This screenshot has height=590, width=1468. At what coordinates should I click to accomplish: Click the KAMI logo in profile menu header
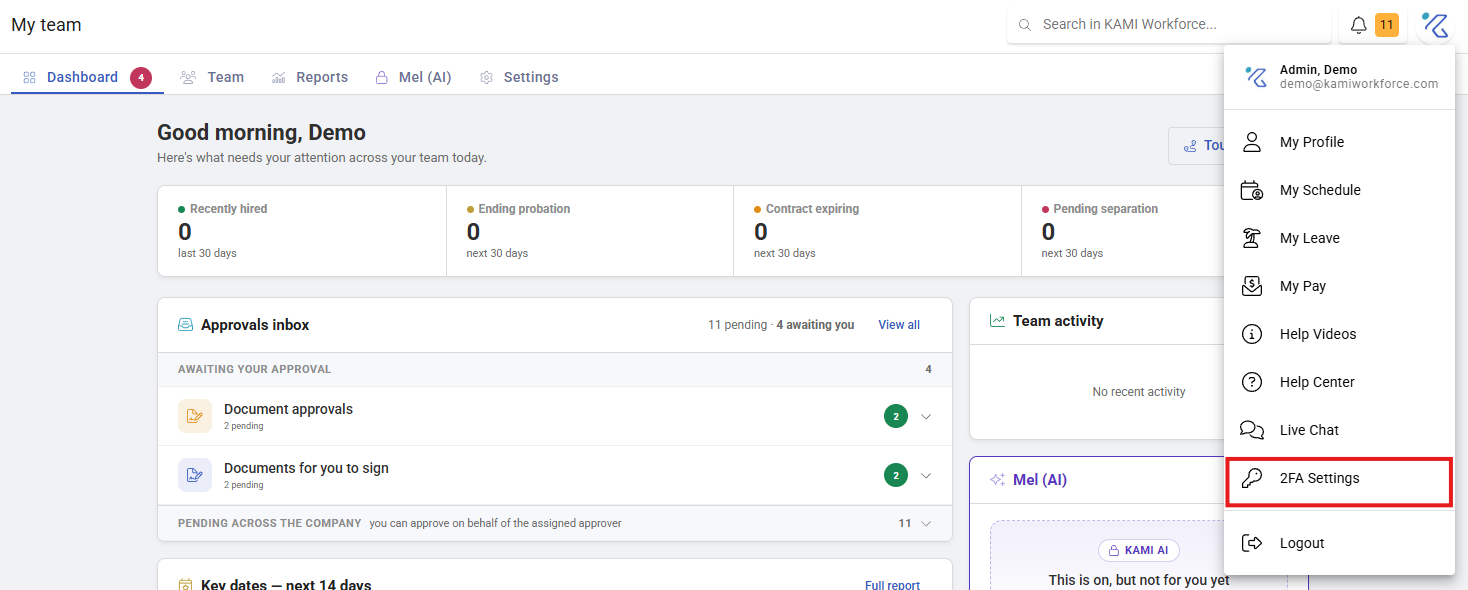click(1255, 77)
